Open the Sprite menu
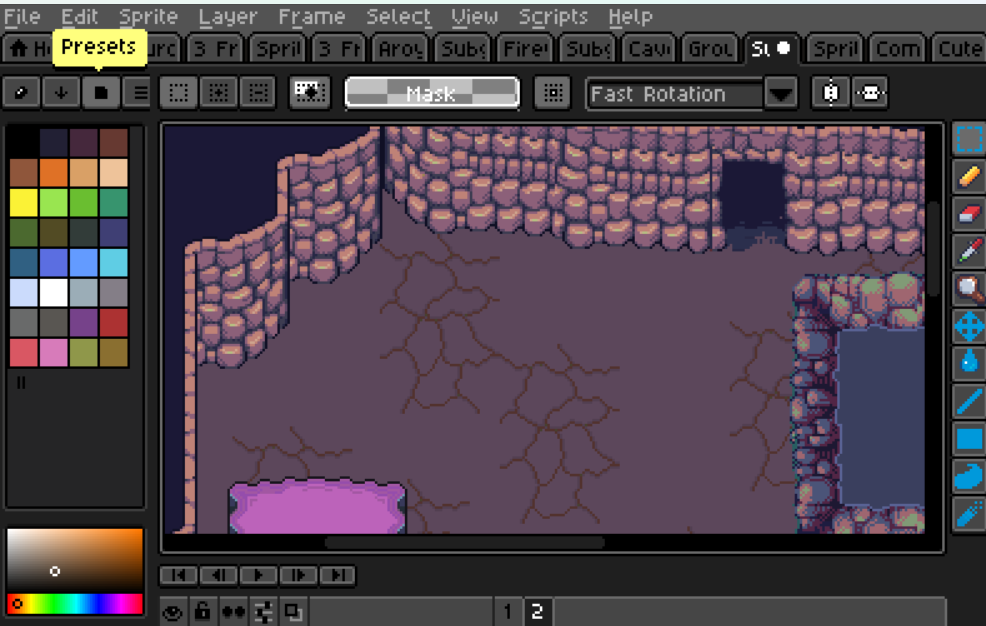The image size is (986, 626). (148, 16)
